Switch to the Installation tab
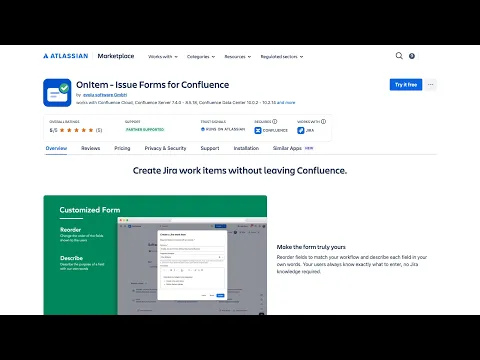Viewport: 480px width, 360px height. coord(246,148)
